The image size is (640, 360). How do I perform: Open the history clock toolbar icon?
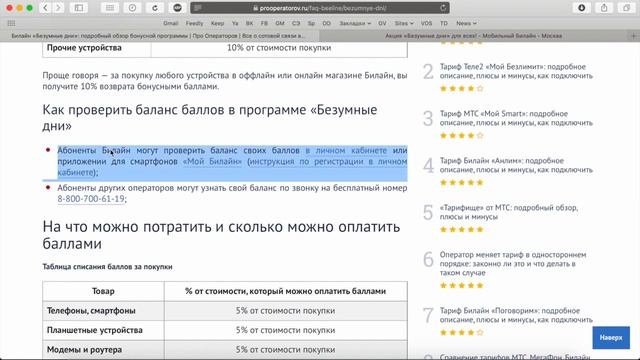coord(132,8)
